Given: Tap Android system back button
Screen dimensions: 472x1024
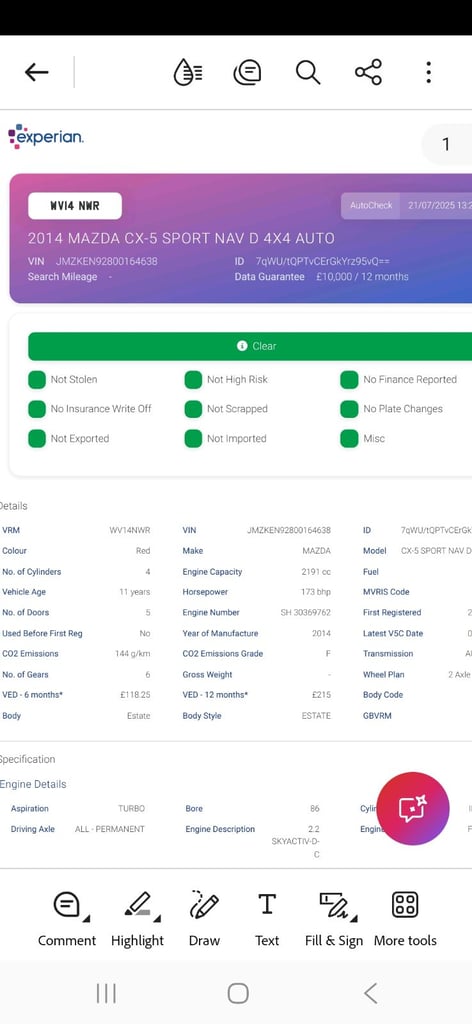Looking at the screenshot, I should click(x=370, y=993).
